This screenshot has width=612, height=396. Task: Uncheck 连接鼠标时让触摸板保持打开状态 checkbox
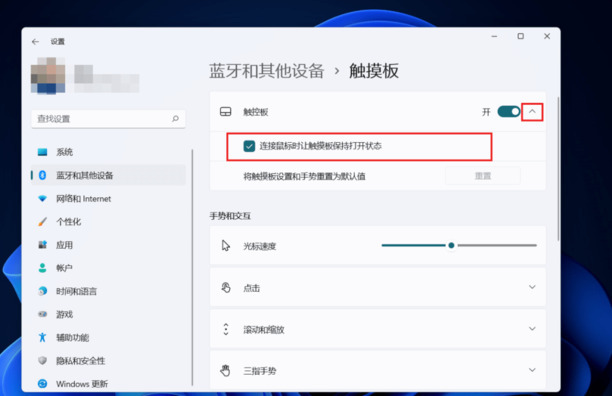point(249,146)
